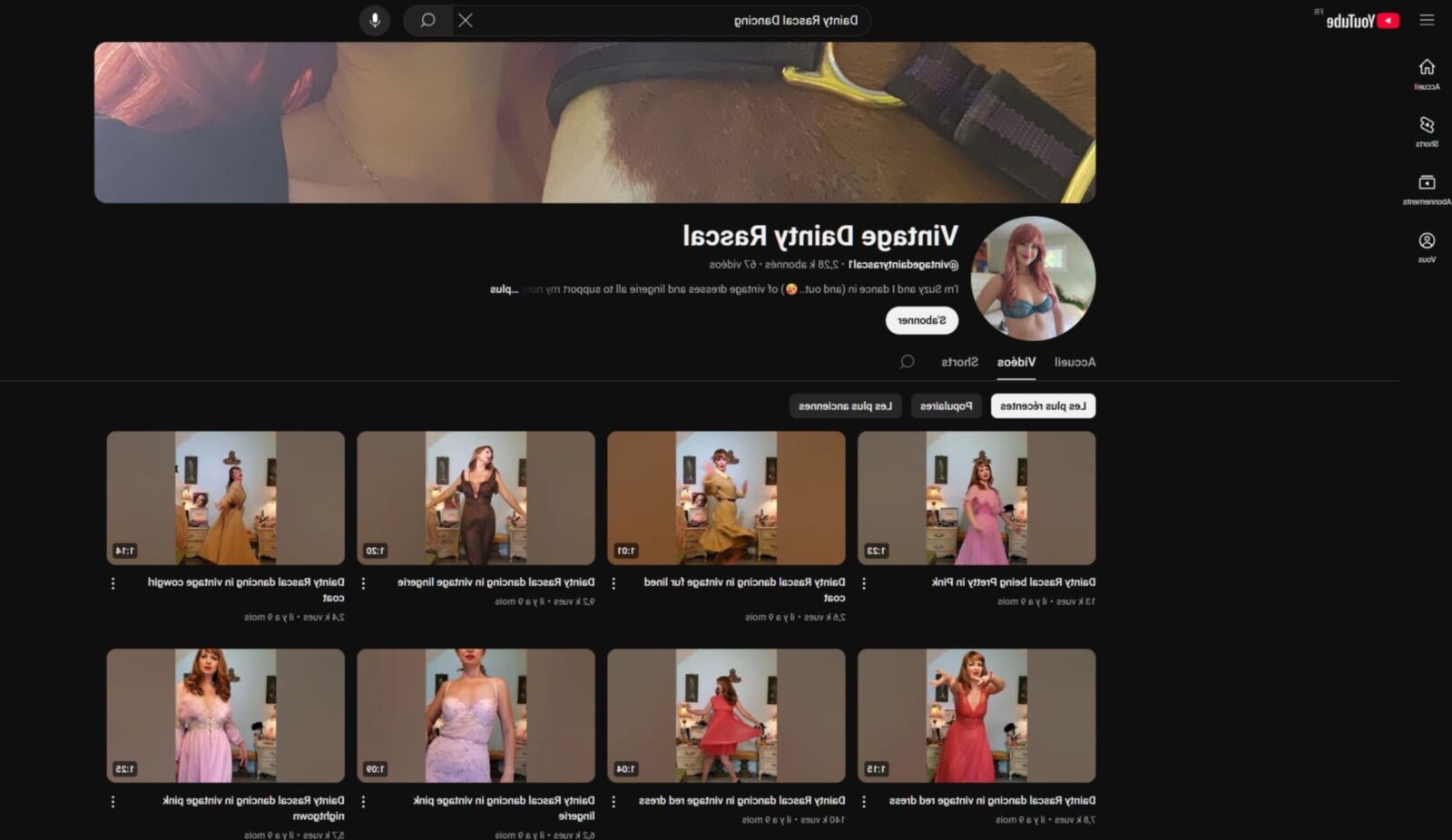Click the S'abonner subscribe button
This screenshot has width=1452, height=840.
click(x=922, y=320)
